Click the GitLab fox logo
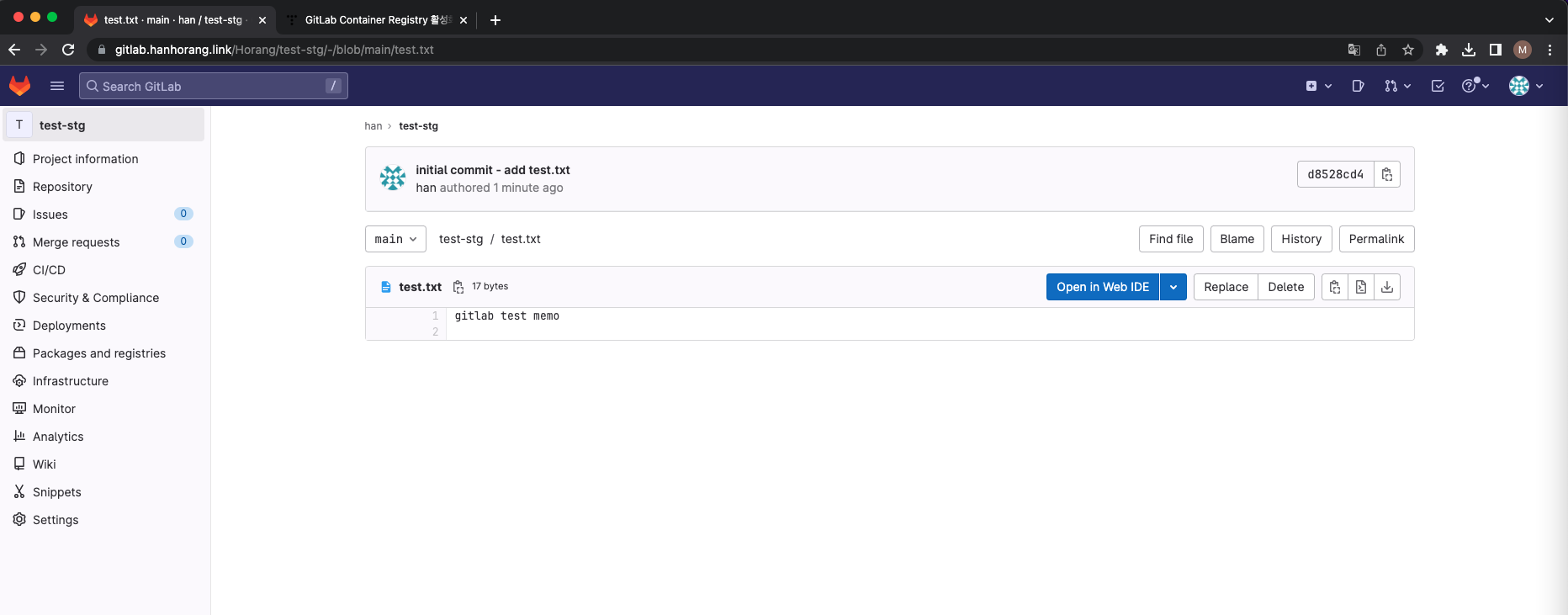1568x615 pixels. (x=20, y=86)
